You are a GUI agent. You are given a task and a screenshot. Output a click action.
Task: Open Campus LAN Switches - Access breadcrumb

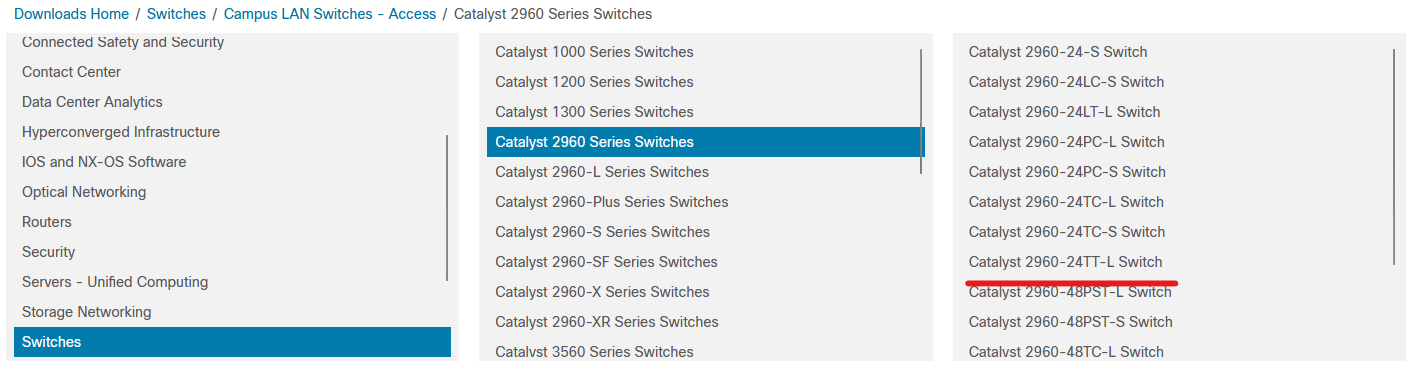330,14
